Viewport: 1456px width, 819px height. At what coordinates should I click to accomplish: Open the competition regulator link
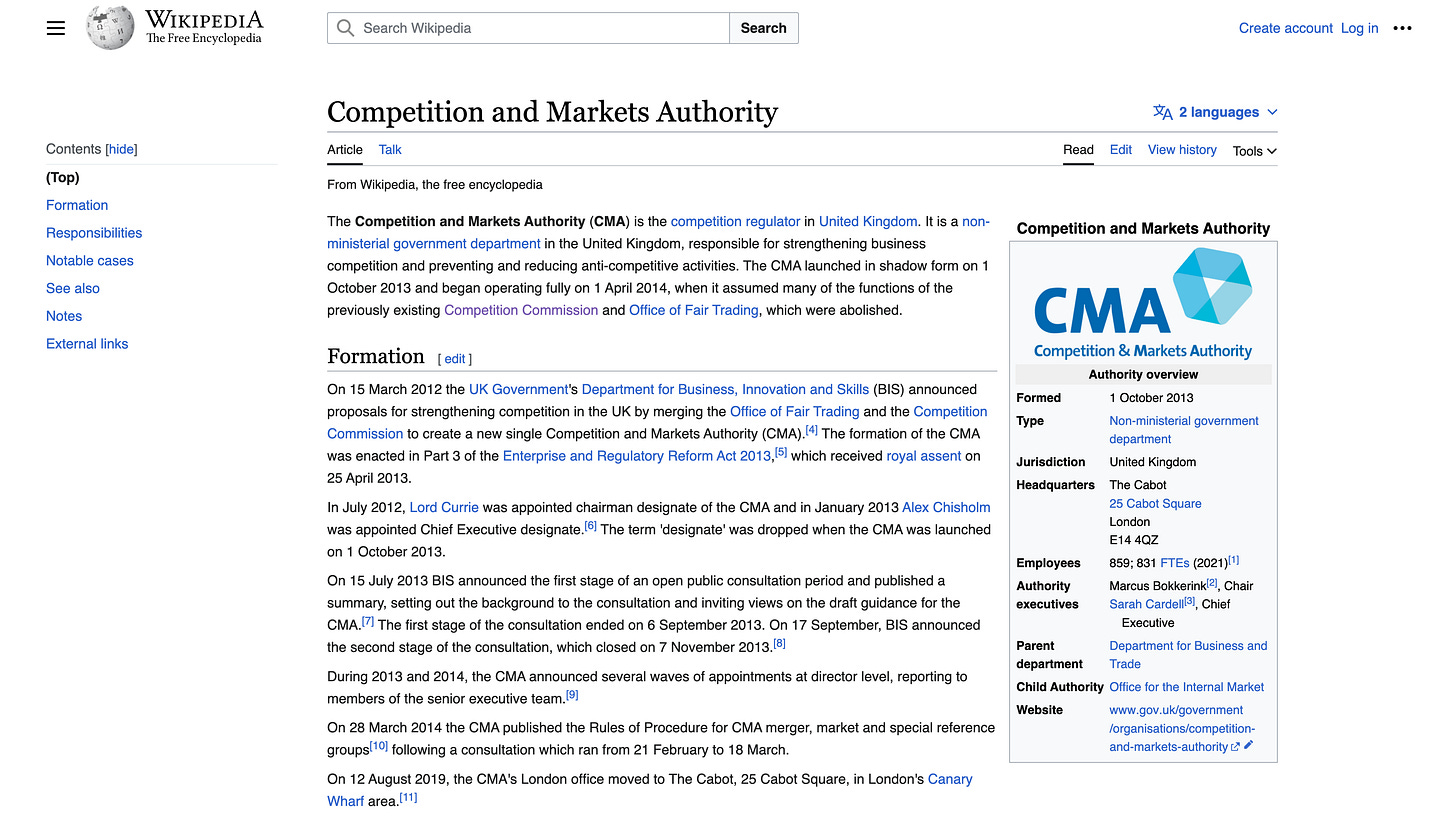pos(735,222)
